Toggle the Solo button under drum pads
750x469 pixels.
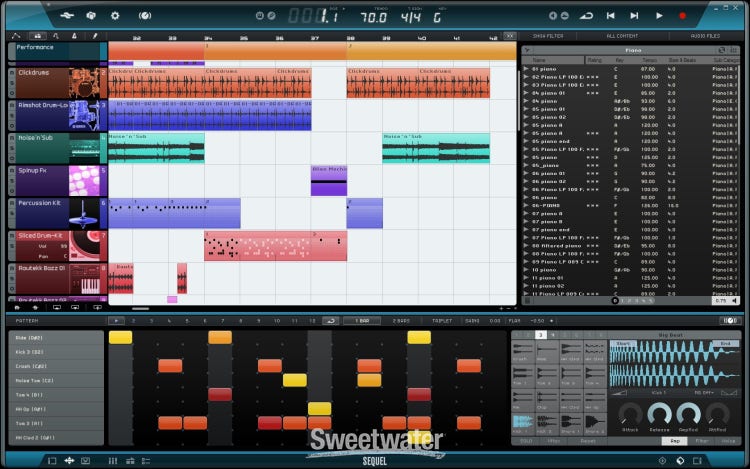[522, 440]
